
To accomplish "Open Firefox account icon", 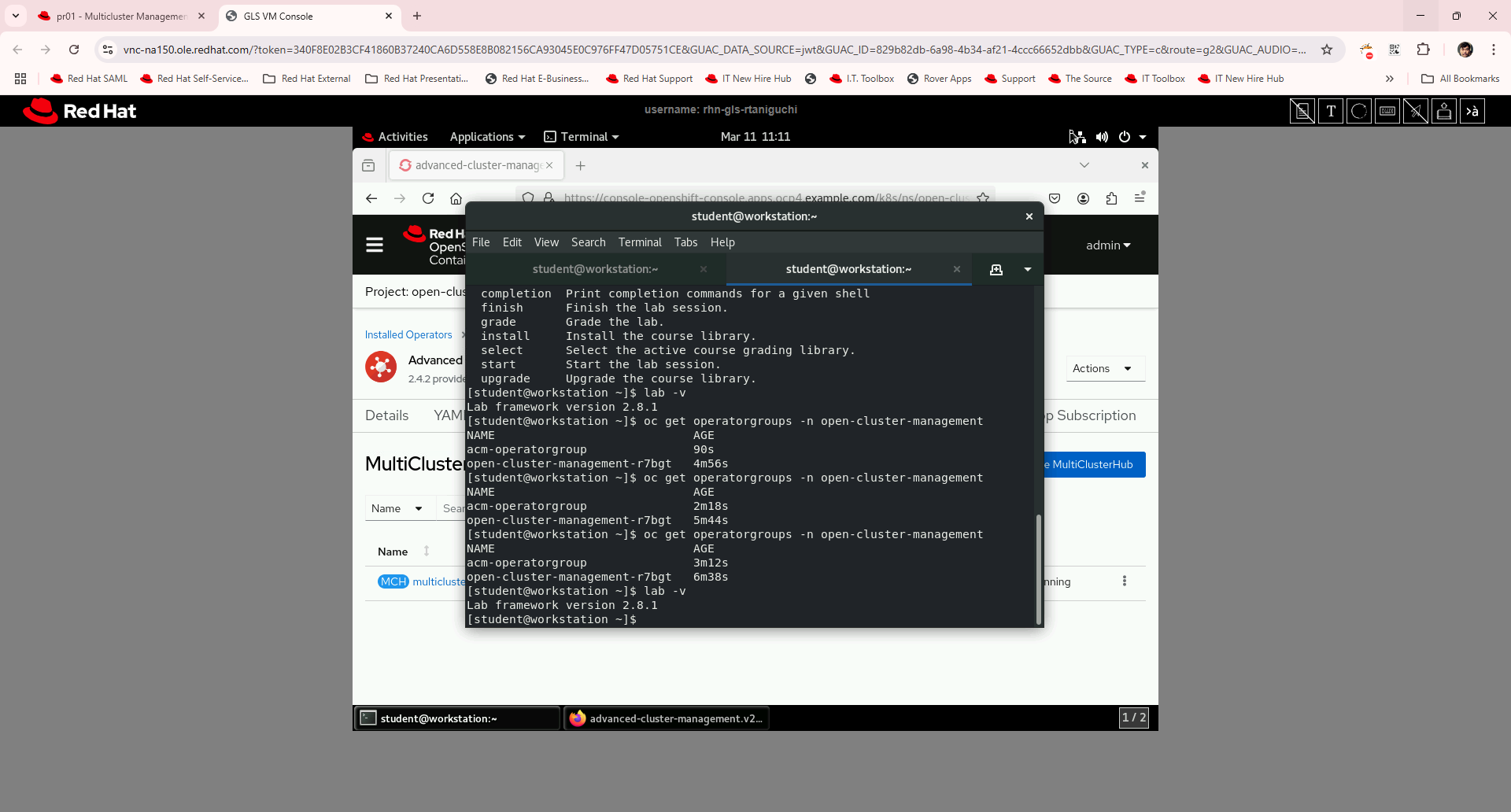I will 1083,198.
